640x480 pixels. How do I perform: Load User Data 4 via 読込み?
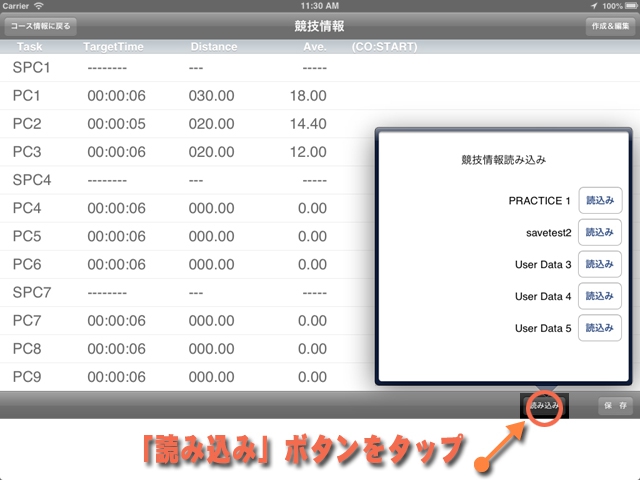tap(599, 296)
